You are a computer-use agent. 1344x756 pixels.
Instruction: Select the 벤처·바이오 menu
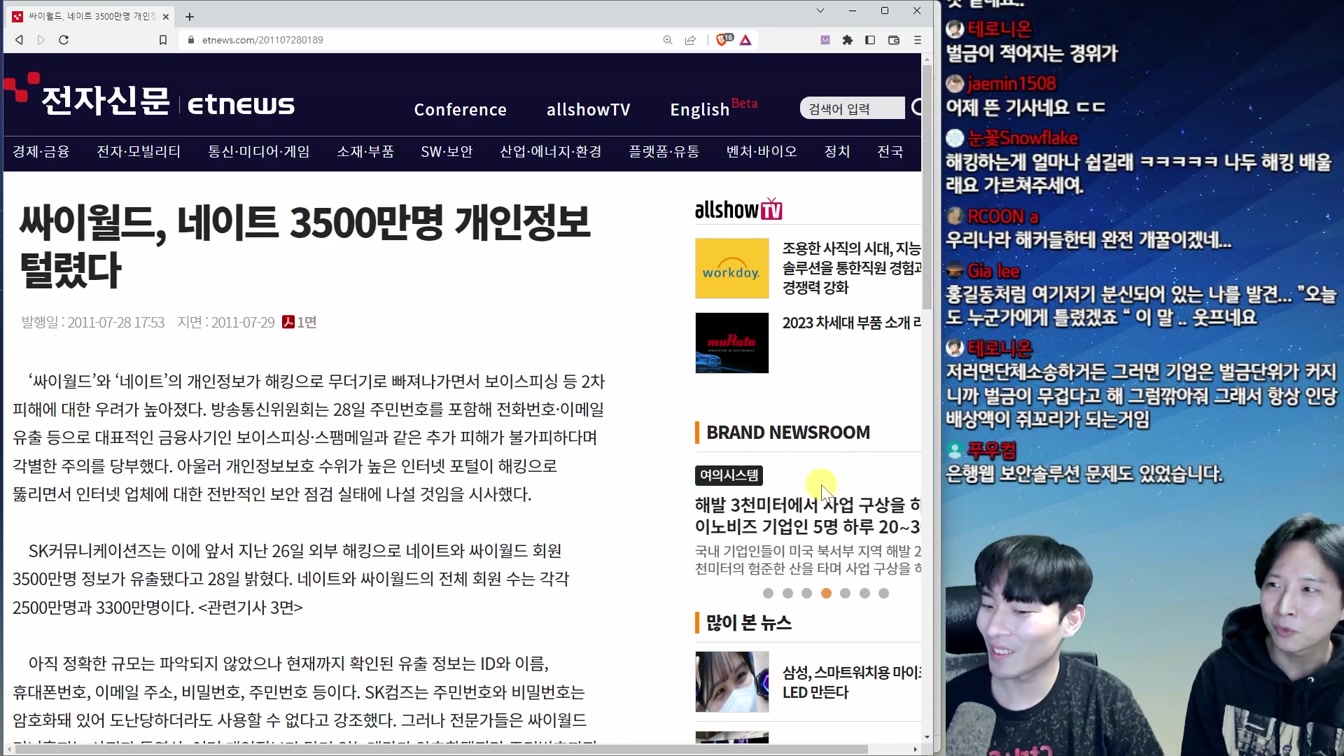tap(762, 152)
